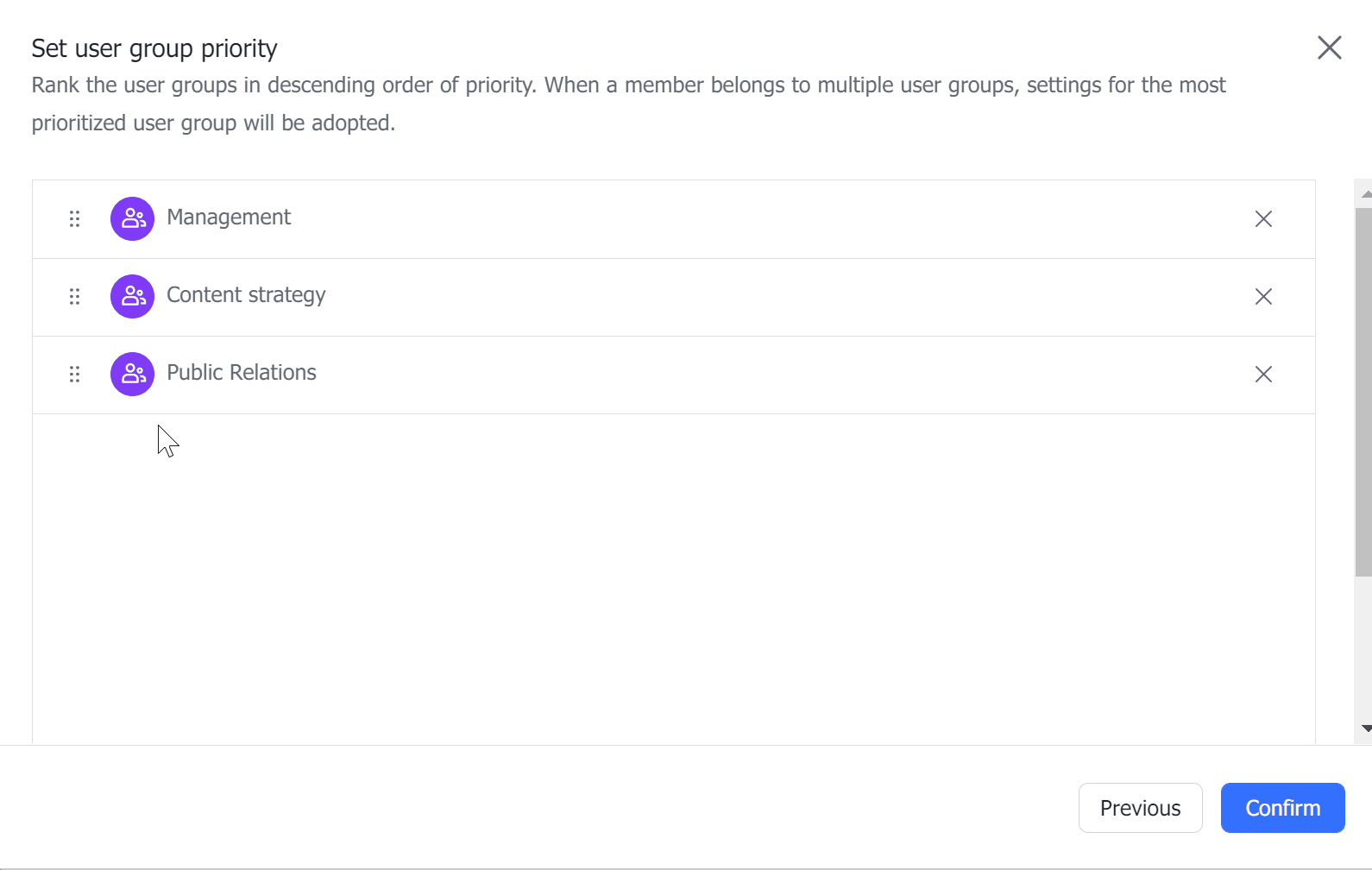Viewport: 1372px width, 870px height.
Task: Close the Set user group priority dialog
Action: (x=1329, y=47)
